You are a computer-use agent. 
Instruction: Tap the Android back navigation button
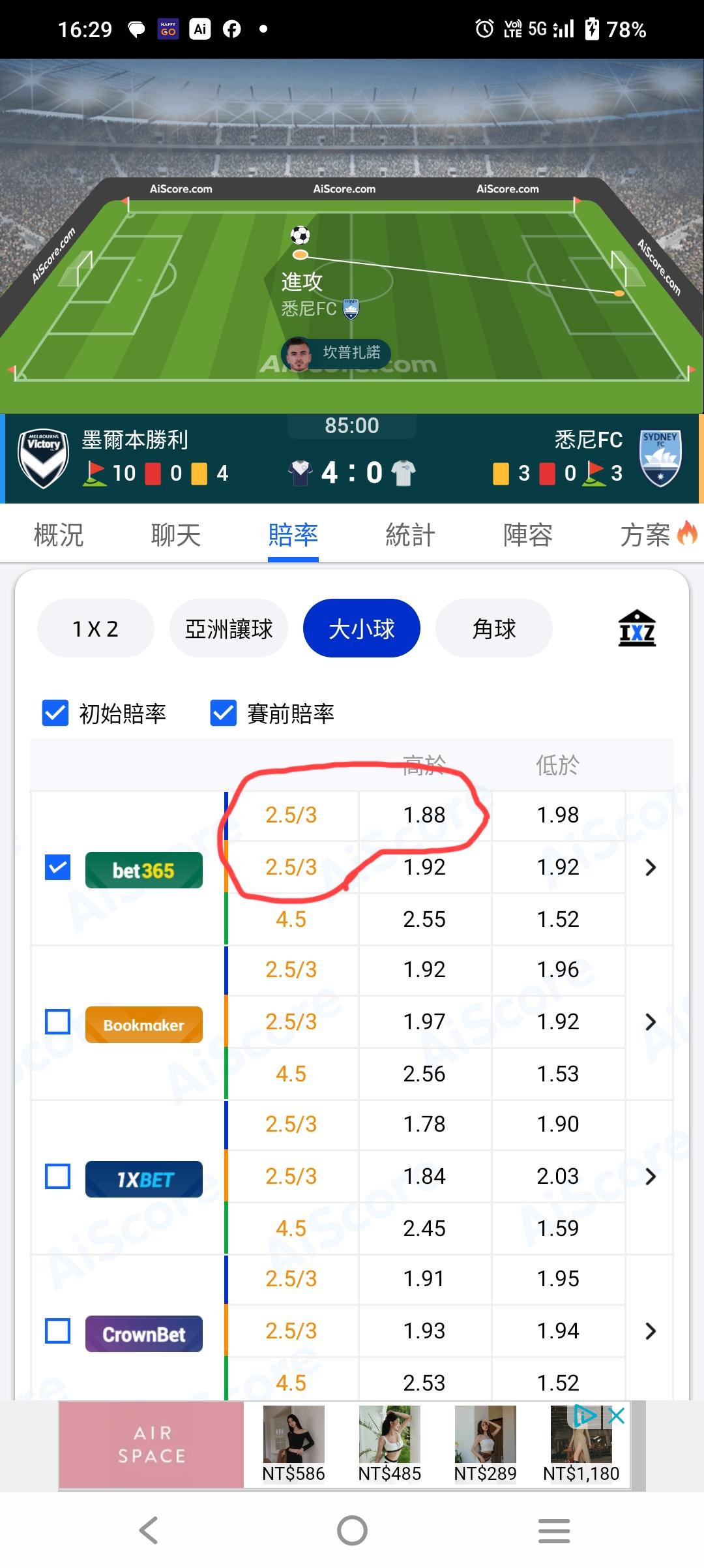[149, 1530]
